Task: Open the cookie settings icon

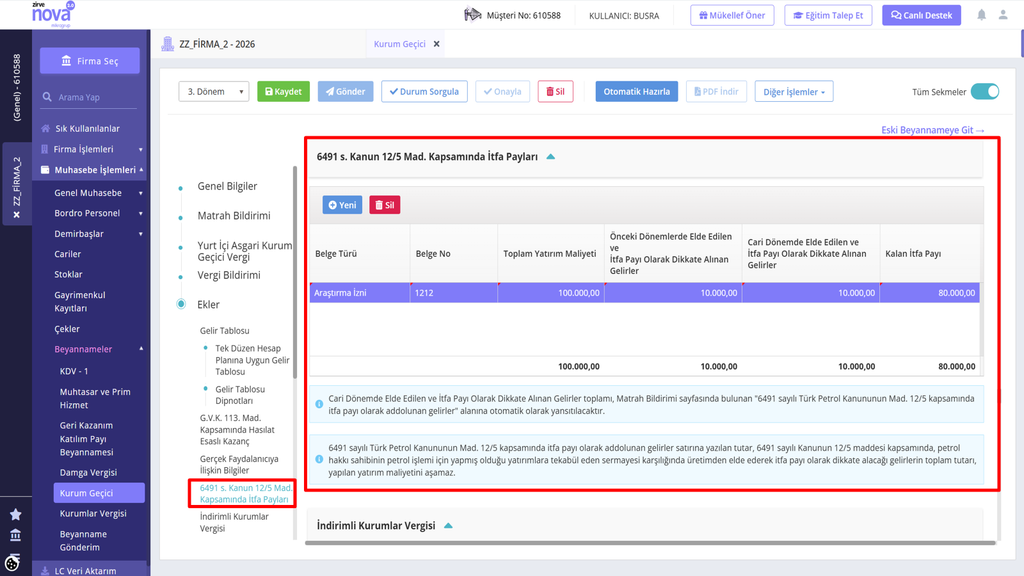Action: (12, 563)
